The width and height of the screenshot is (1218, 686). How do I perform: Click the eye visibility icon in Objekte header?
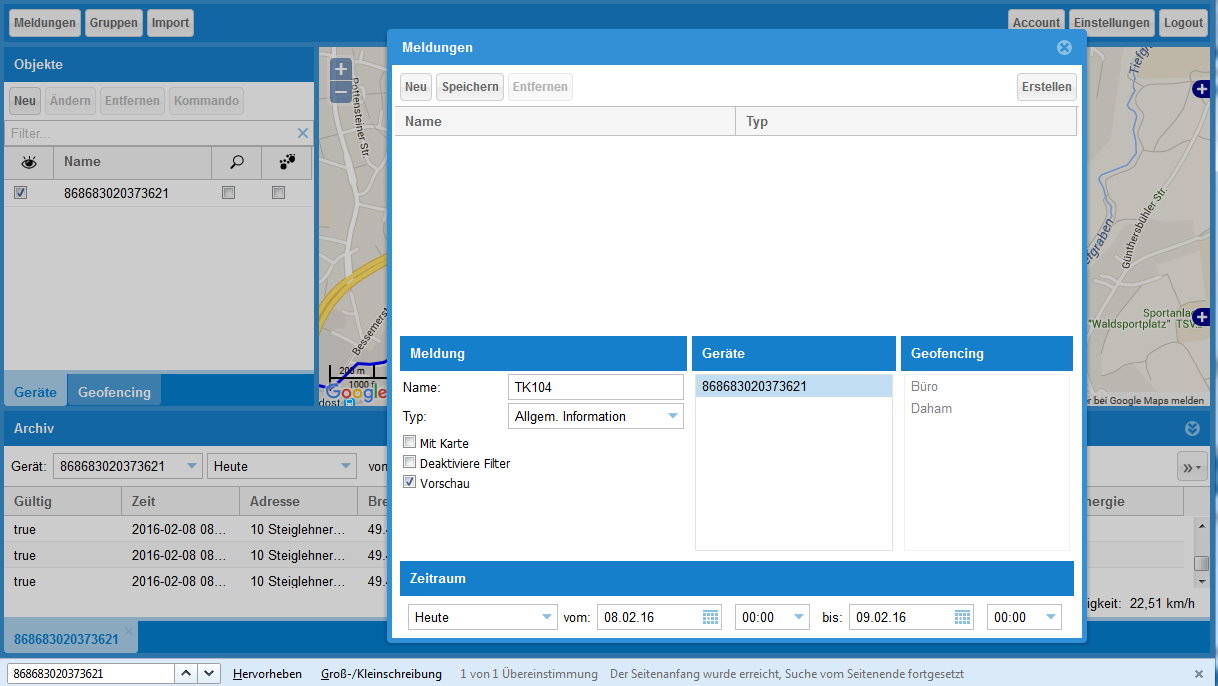[28, 163]
